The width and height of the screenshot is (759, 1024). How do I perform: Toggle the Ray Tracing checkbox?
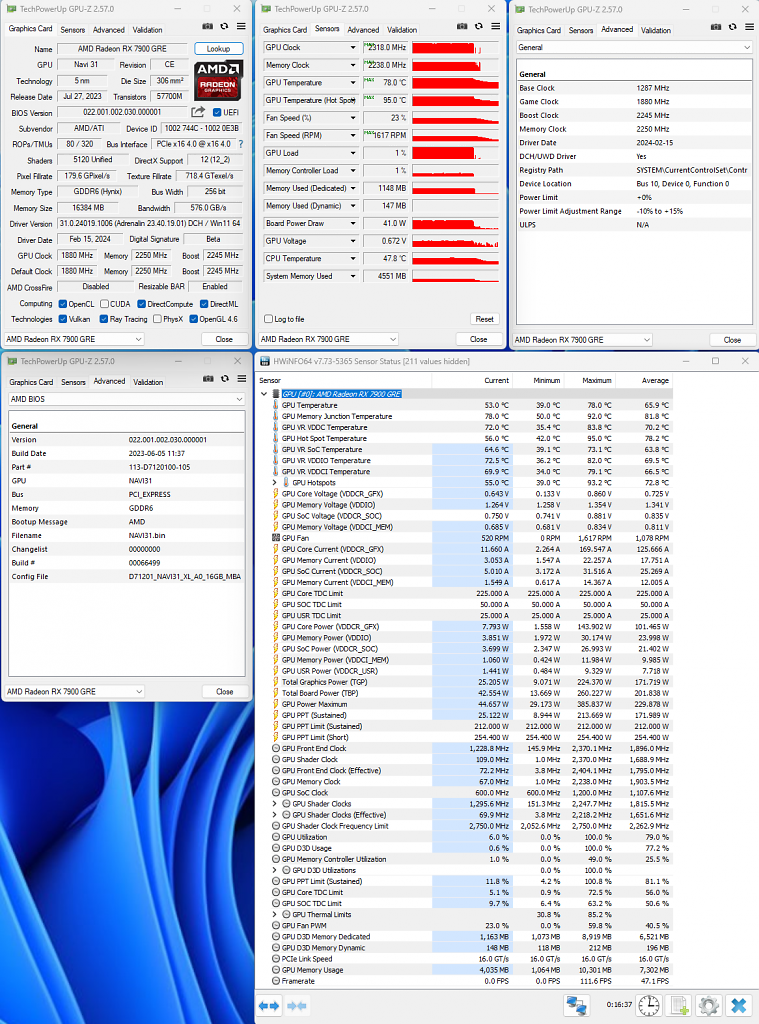pos(103,319)
